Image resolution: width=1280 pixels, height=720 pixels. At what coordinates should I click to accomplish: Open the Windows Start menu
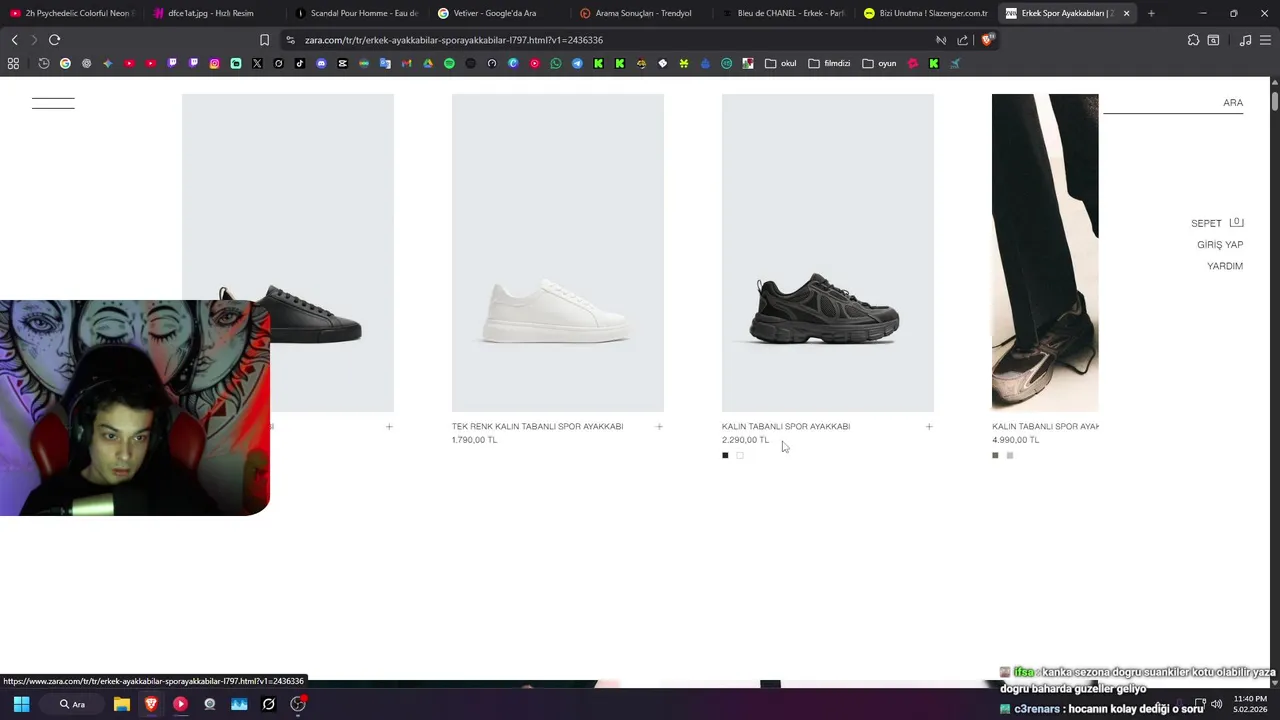(21, 704)
